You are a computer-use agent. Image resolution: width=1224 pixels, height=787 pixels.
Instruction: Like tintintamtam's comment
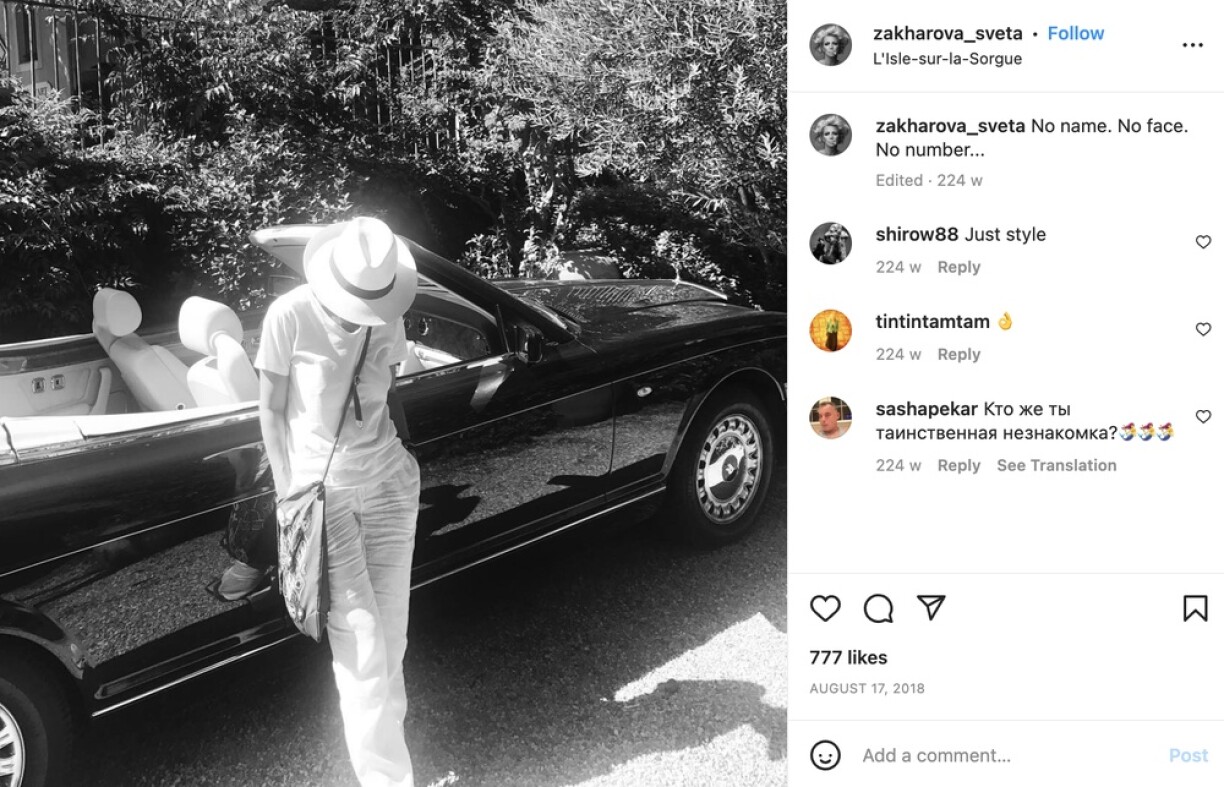tap(1203, 329)
